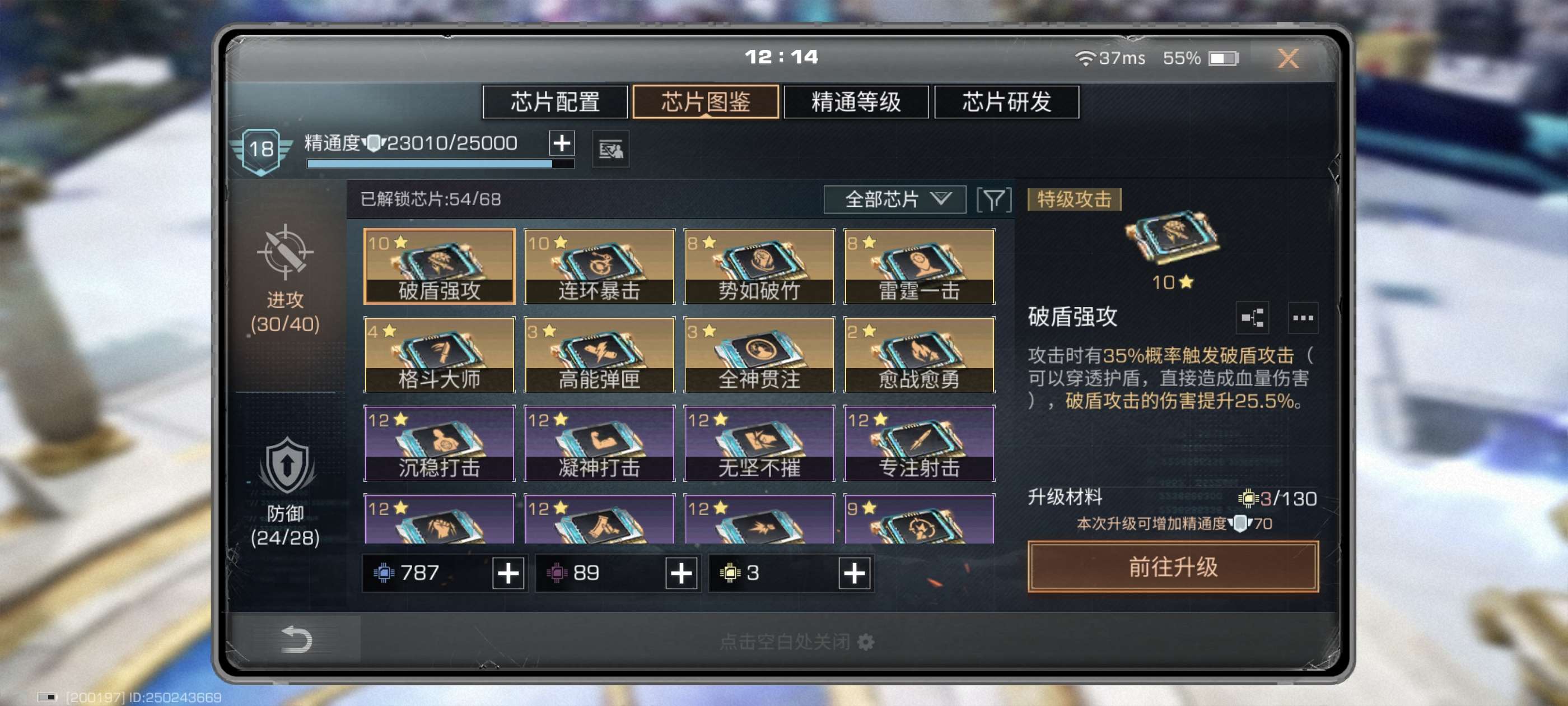Select the 防御 defense shield icon
This screenshot has height=706, width=1568.
(x=287, y=466)
